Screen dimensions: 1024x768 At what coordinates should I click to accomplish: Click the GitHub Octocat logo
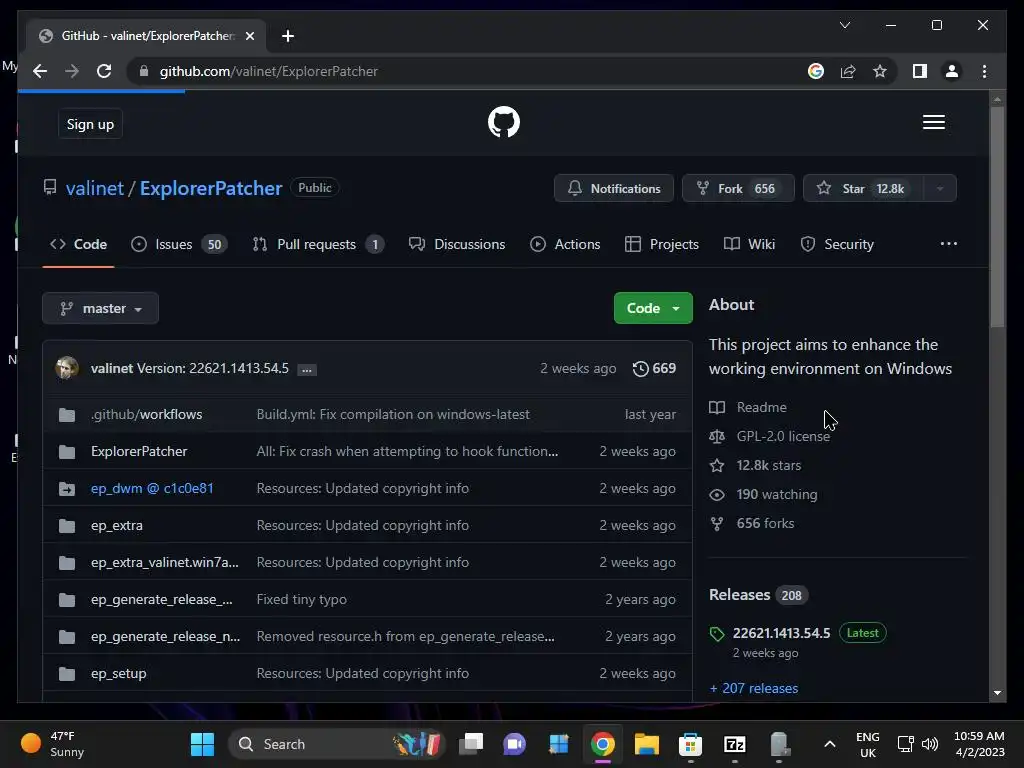[504, 122]
